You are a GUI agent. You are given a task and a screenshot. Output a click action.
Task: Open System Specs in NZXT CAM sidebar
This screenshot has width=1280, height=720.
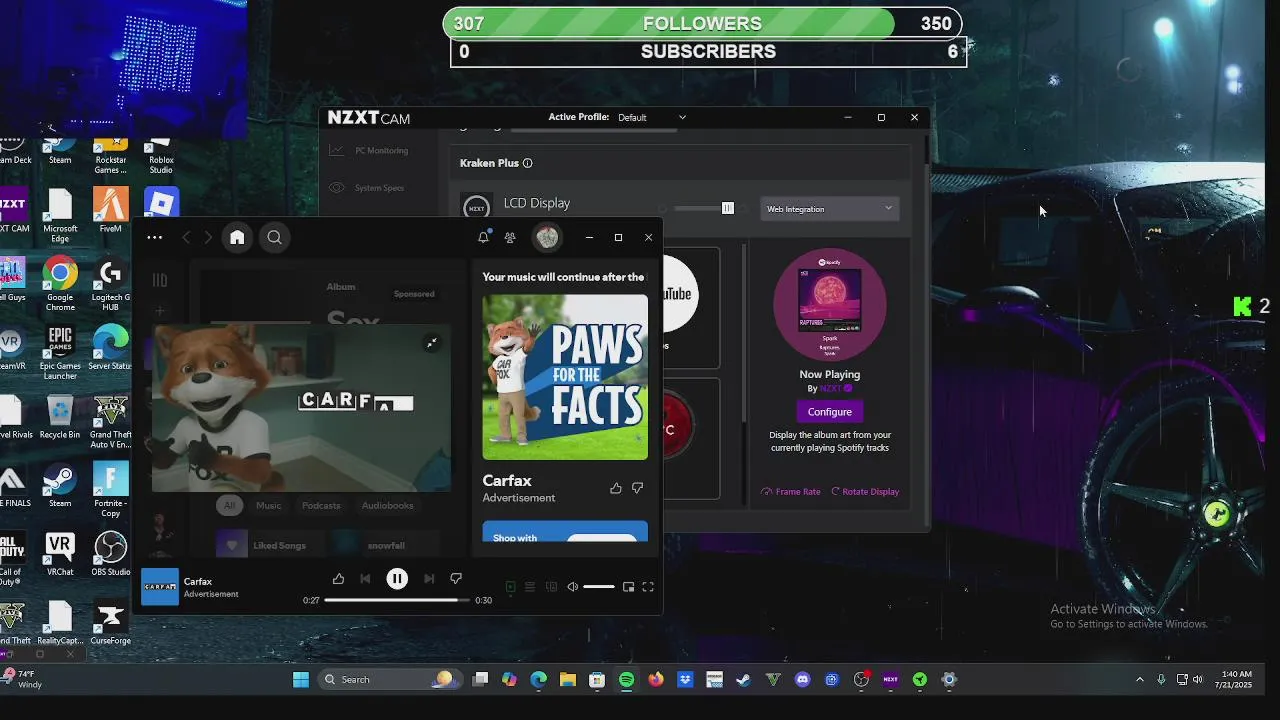tap(367, 188)
